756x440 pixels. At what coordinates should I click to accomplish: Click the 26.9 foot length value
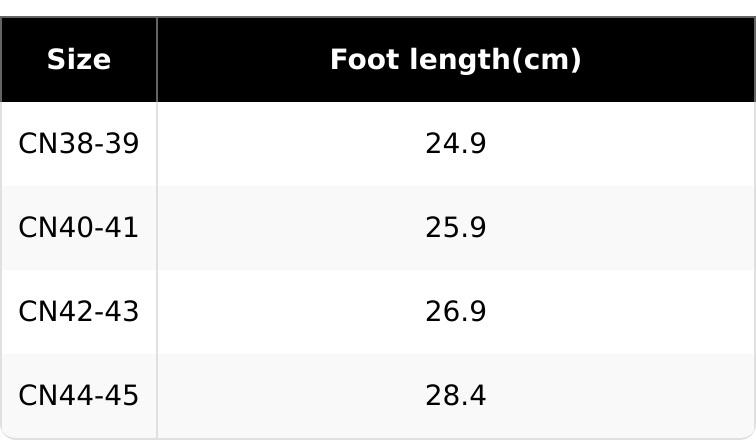coord(455,312)
